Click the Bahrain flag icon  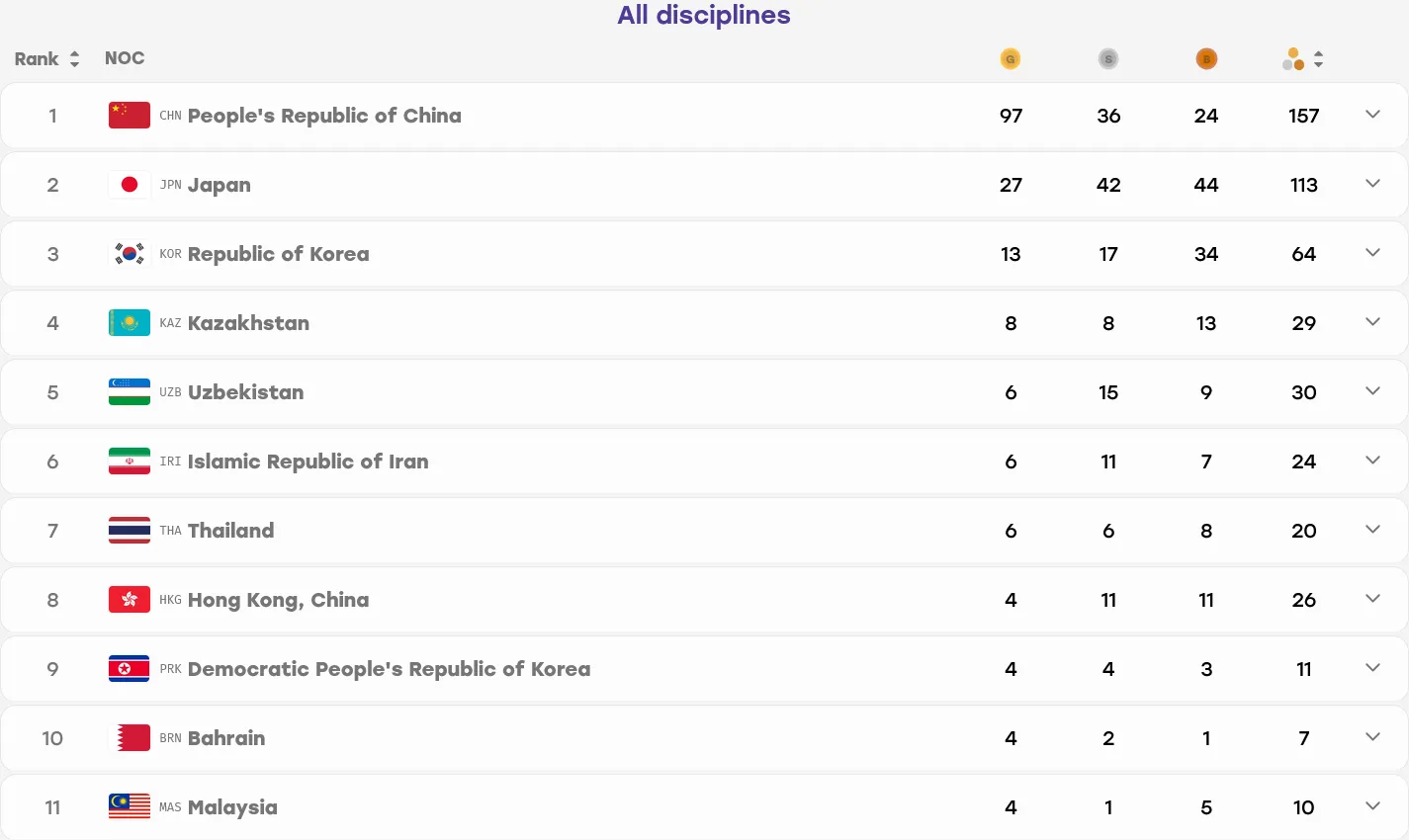pos(130,738)
